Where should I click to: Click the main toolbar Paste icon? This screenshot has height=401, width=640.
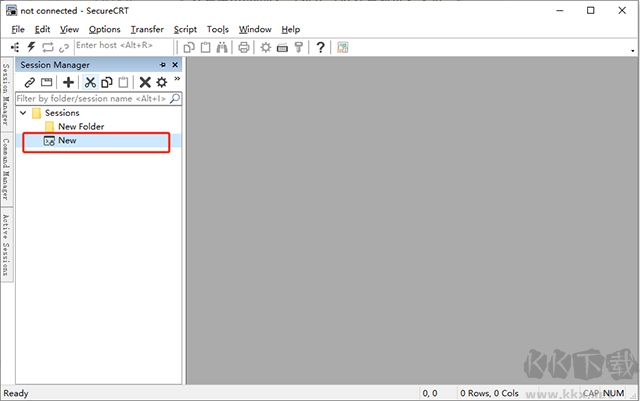pos(205,47)
